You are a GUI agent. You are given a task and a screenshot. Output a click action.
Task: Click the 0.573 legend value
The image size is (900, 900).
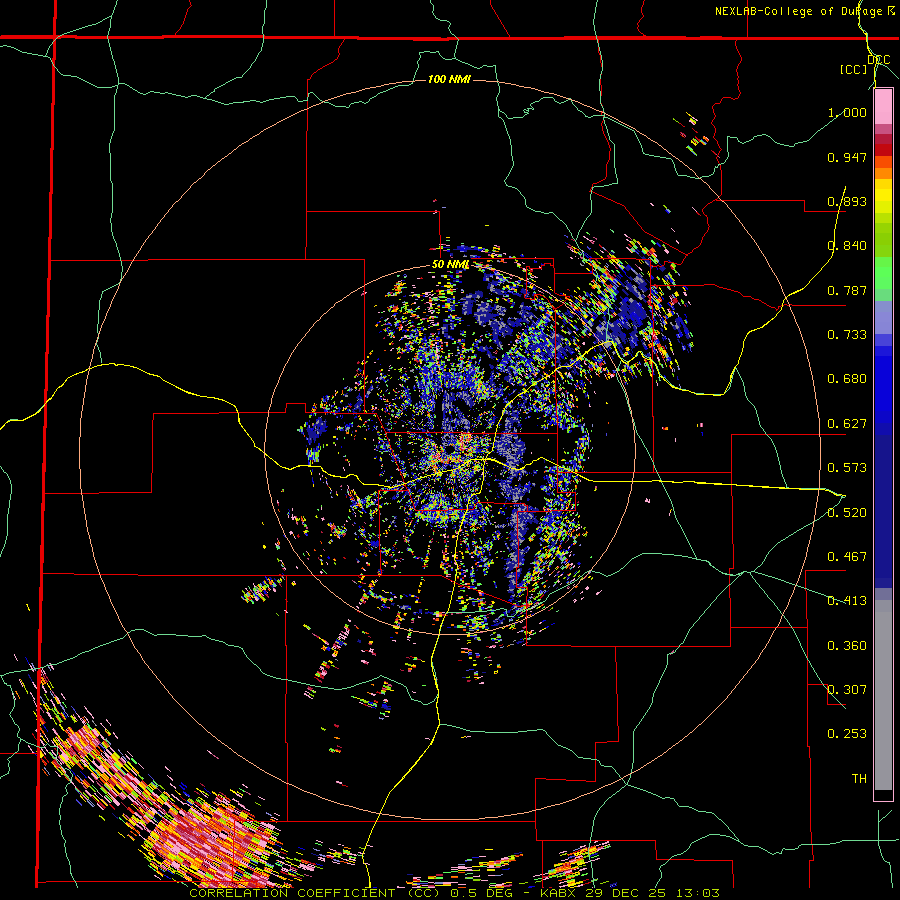(x=847, y=467)
